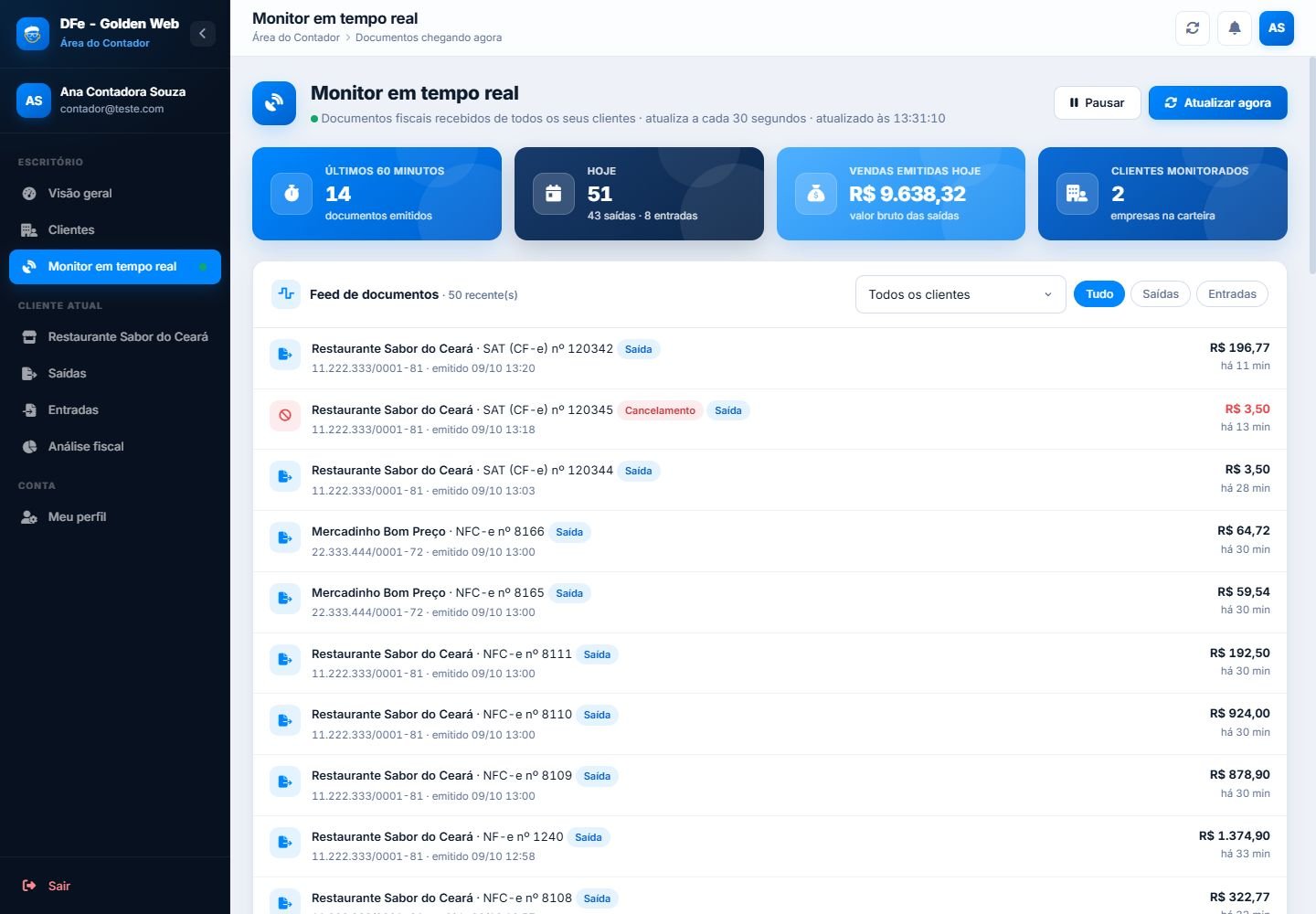Open the Todos os clientes dropdown
This screenshot has width=1316, height=914.
pyautogui.click(x=960, y=294)
